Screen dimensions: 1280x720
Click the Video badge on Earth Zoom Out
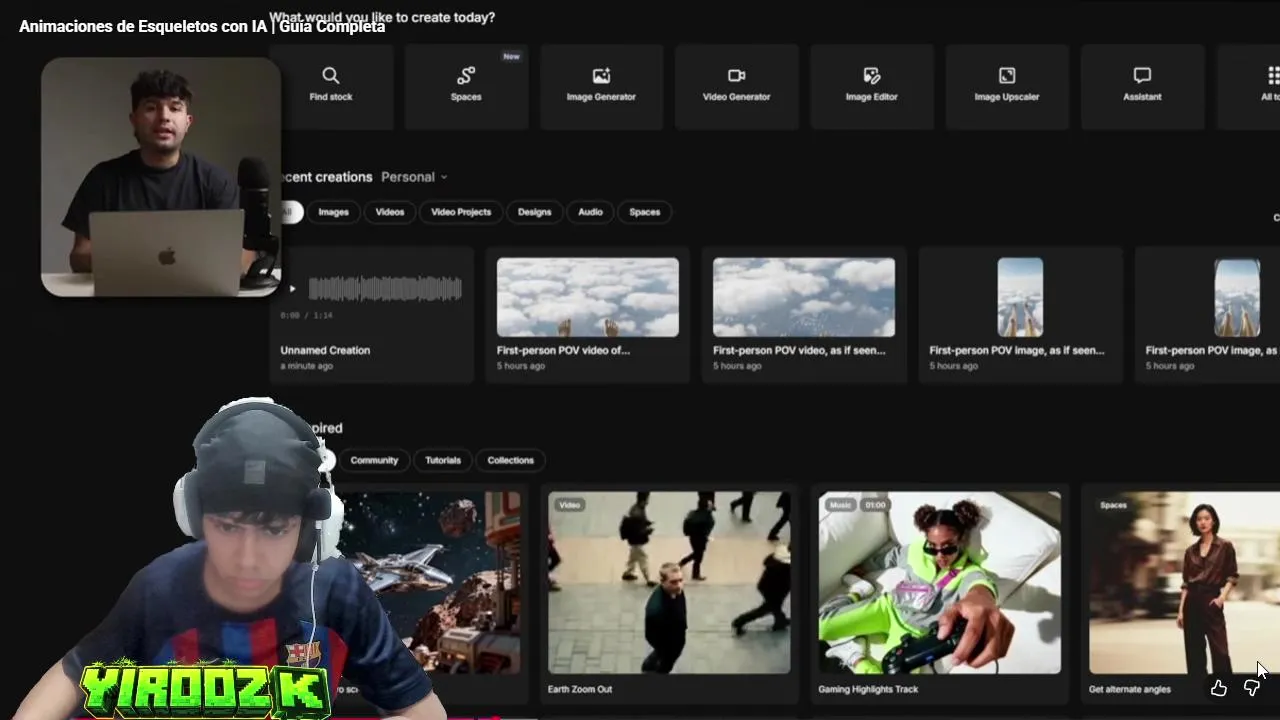coord(570,505)
